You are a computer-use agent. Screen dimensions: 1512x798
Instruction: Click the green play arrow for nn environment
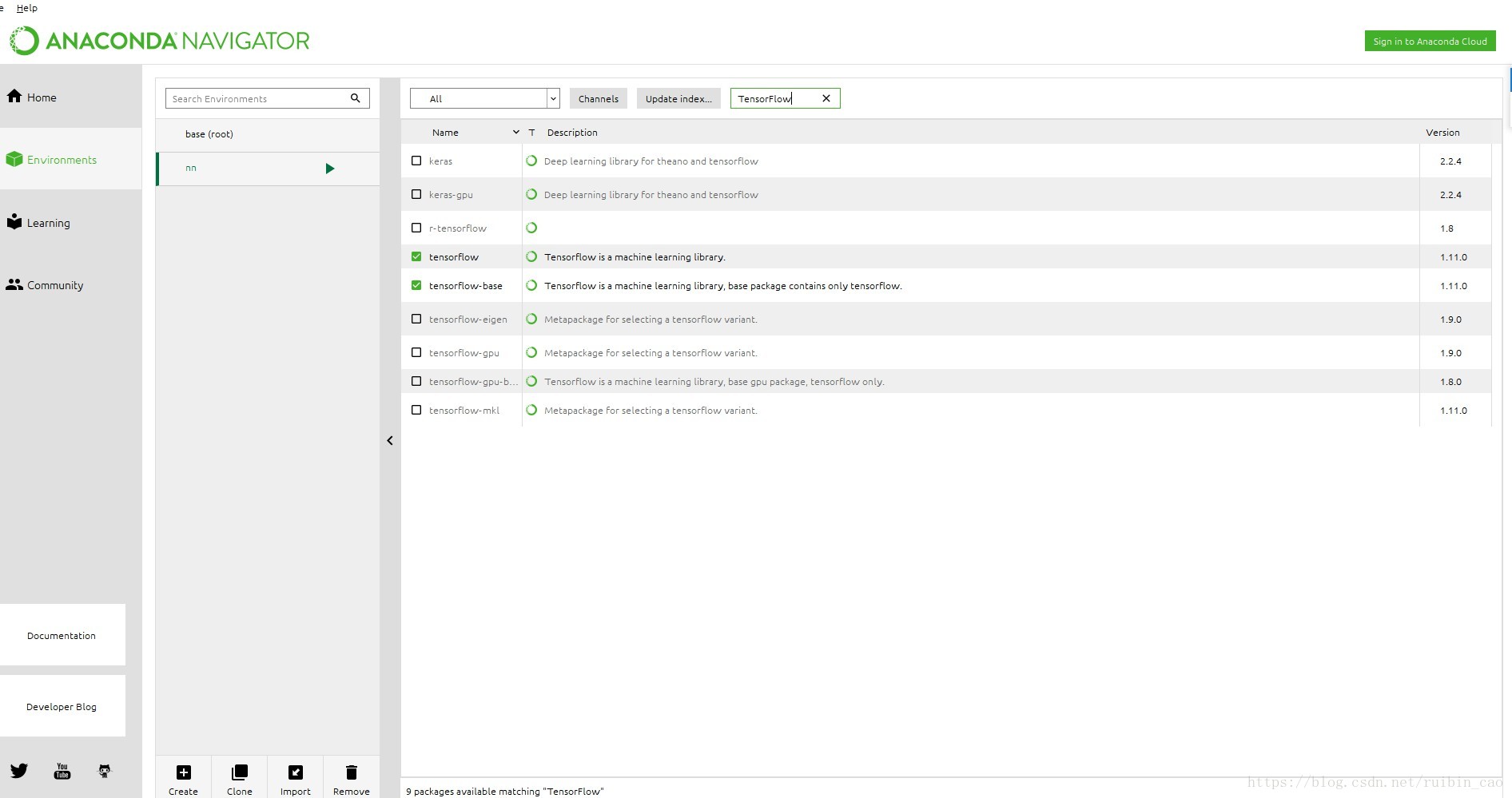pyautogui.click(x=330, y=169)
